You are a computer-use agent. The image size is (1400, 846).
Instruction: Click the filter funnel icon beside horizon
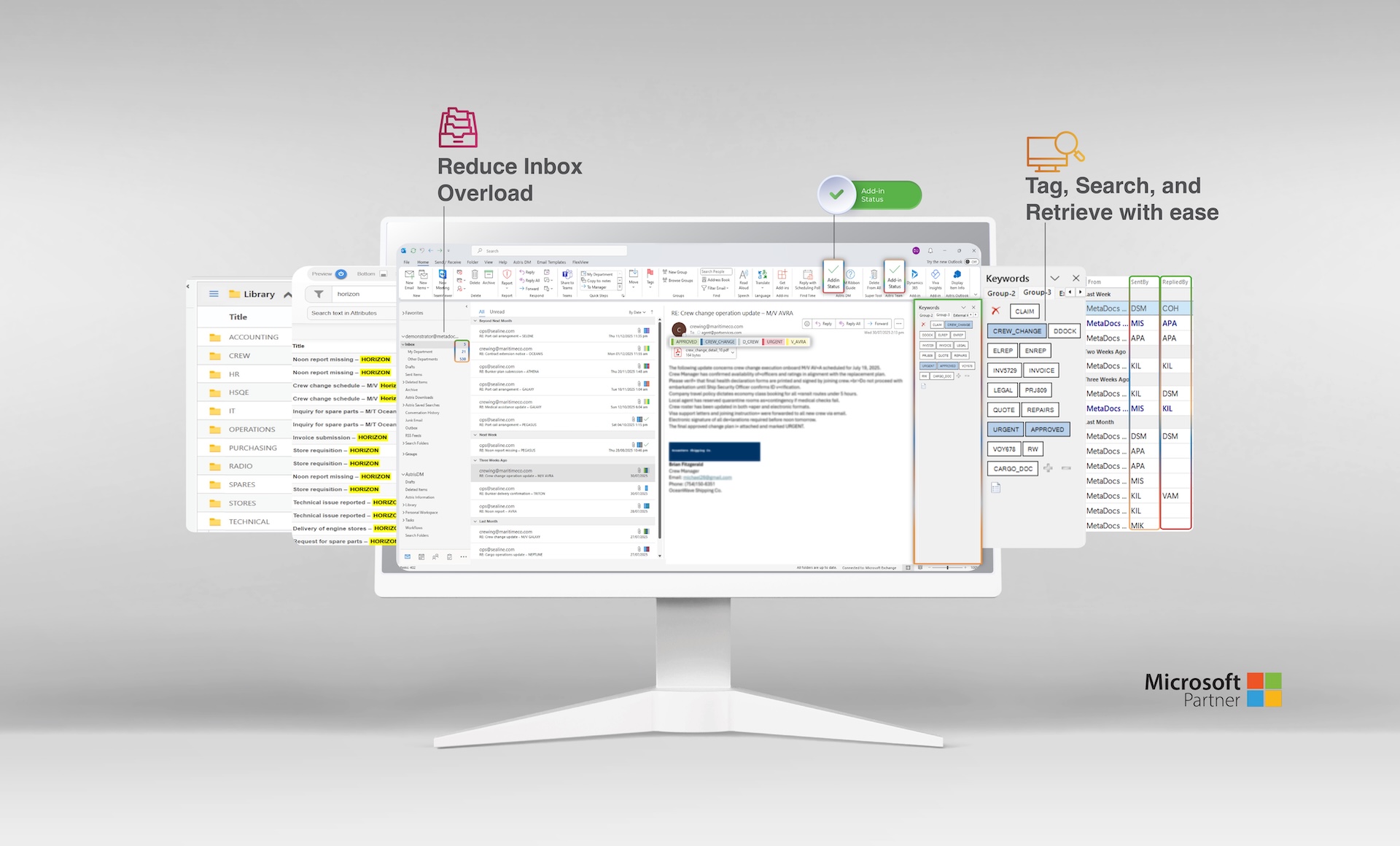319,294
